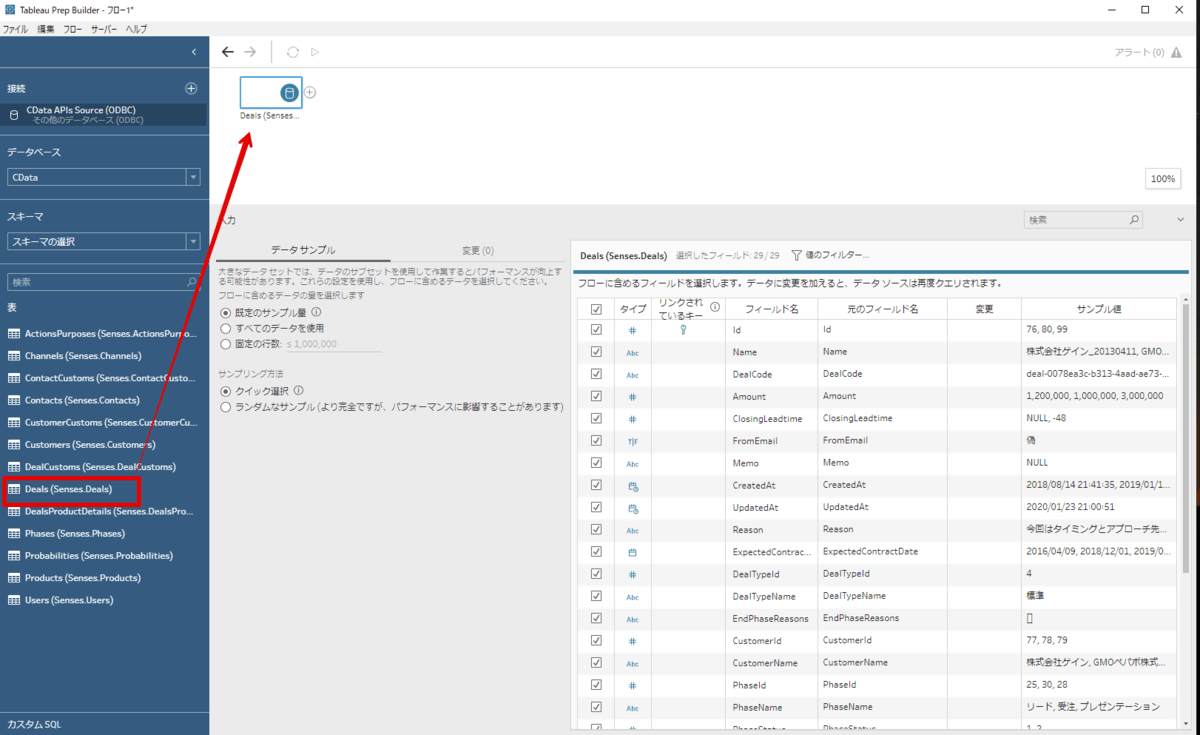Image resolution: width=1200 pixels, height=735 pixels.
Task: Change the number type icon for Id
Action: [x=632, y=330]
